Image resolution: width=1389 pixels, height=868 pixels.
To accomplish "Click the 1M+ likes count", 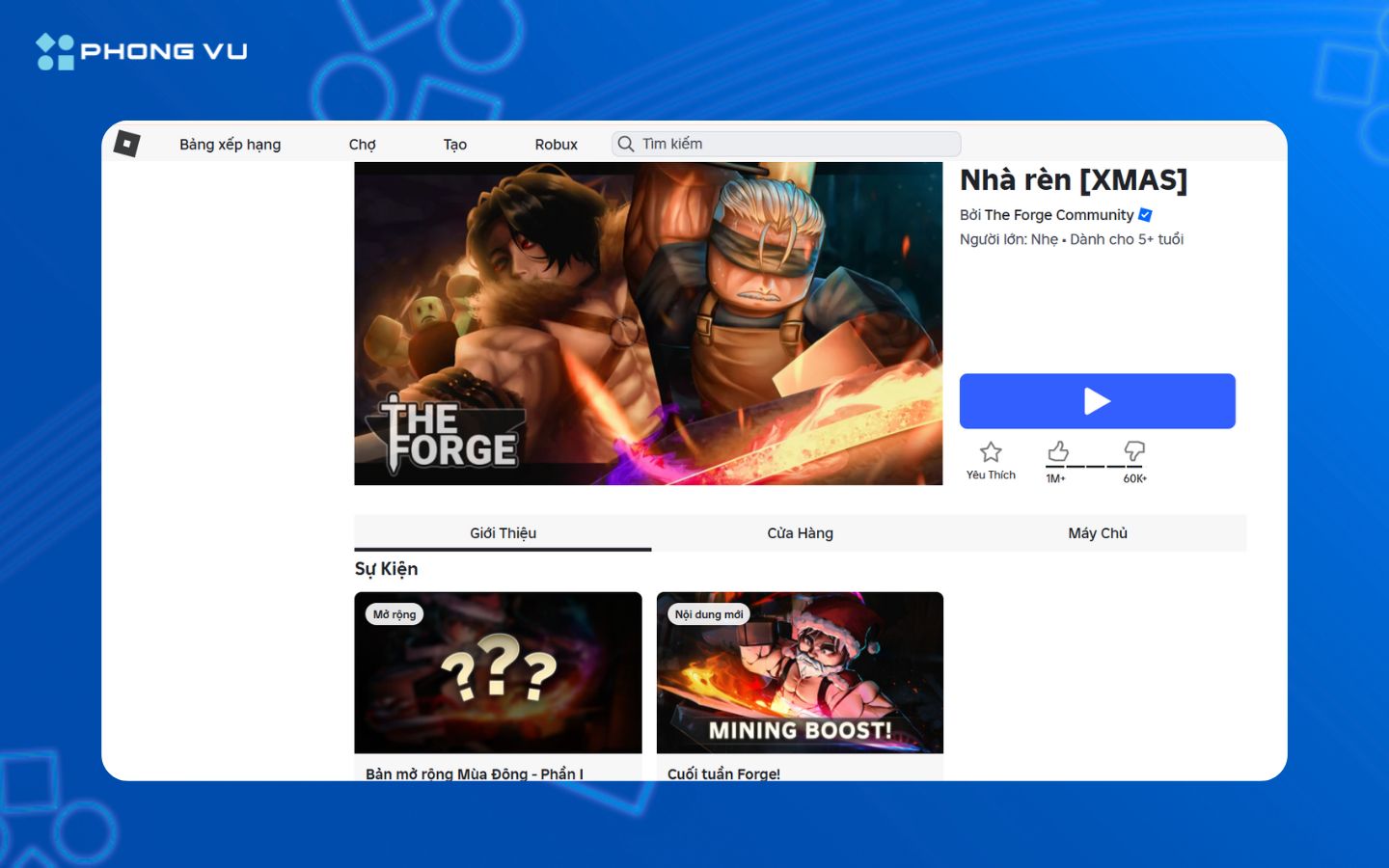I will point(1056,478).
